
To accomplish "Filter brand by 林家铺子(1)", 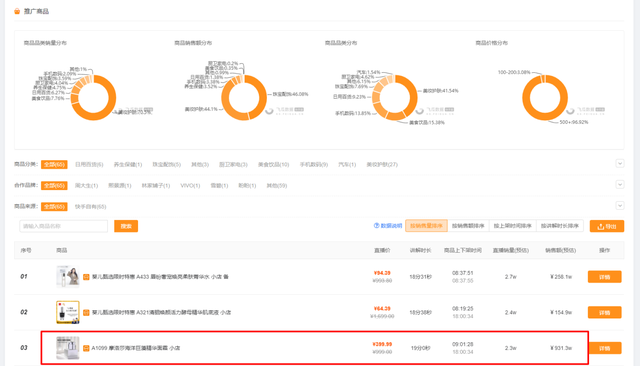I will pyautogui.click(x=156, y=186).
